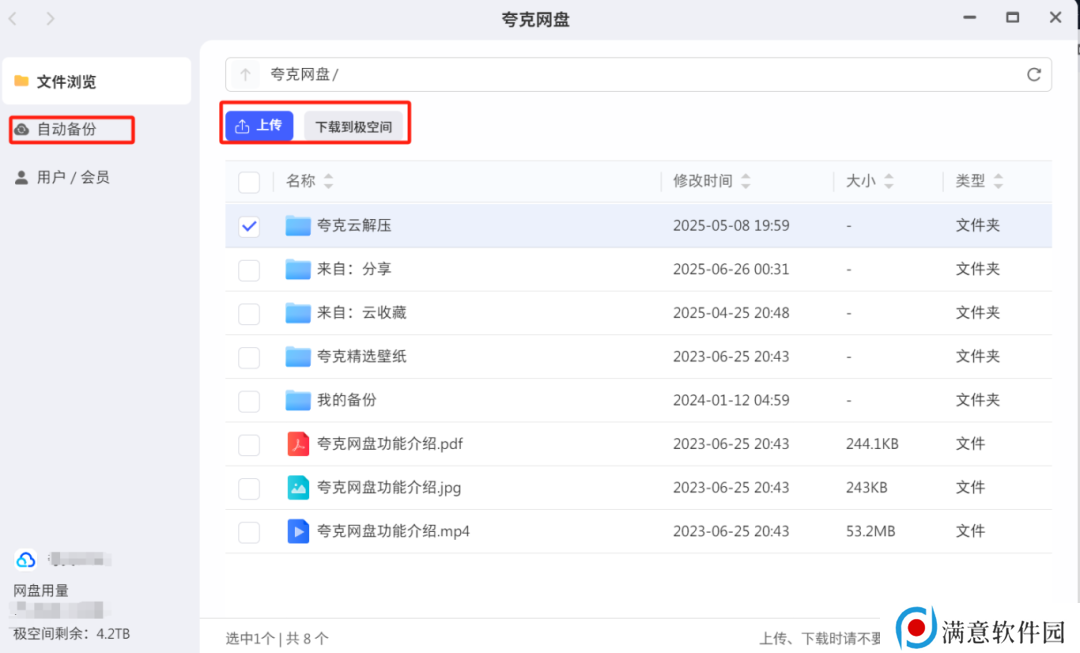
Task: Click the 来自：分享 folder icon
Action: (298, 269)
